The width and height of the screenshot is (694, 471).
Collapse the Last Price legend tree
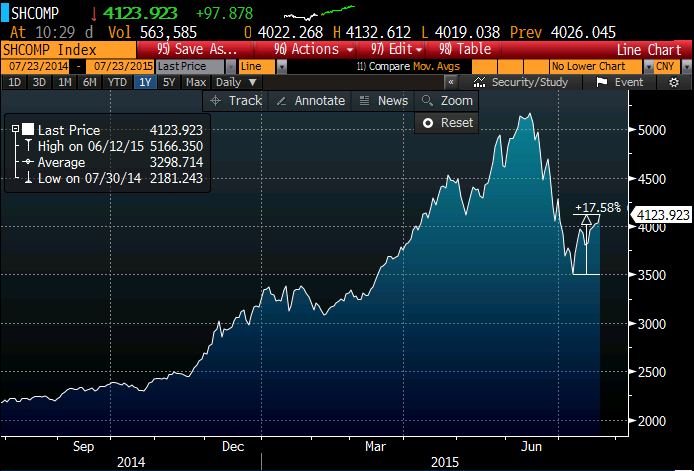click(x=14, y=130)
